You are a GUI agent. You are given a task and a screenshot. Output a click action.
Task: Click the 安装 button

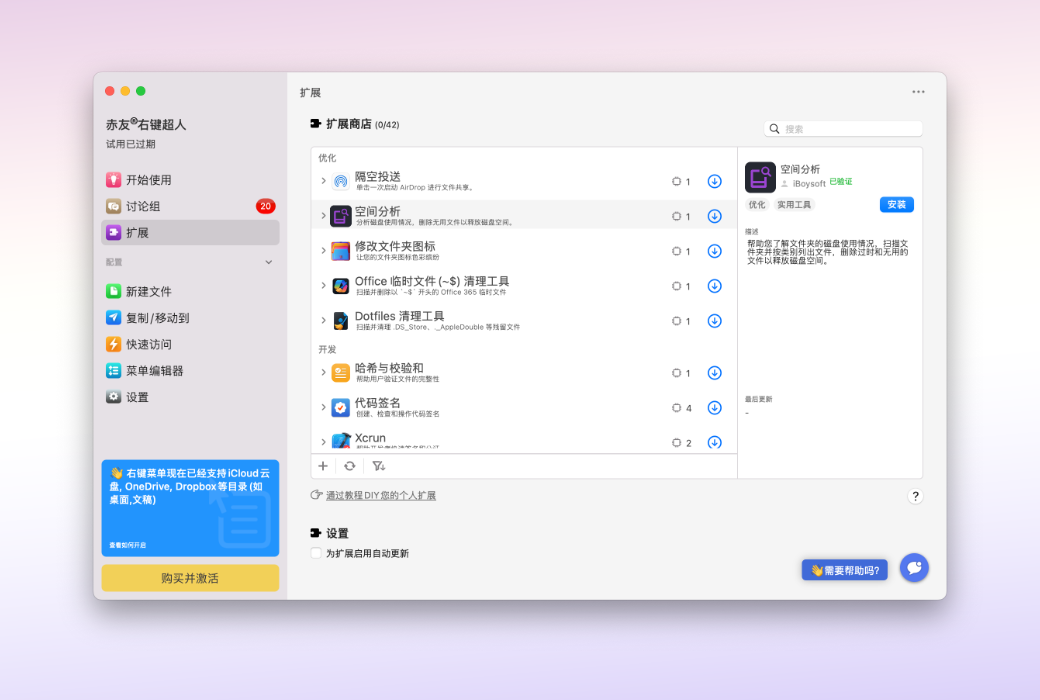click(x=897, y=204)
